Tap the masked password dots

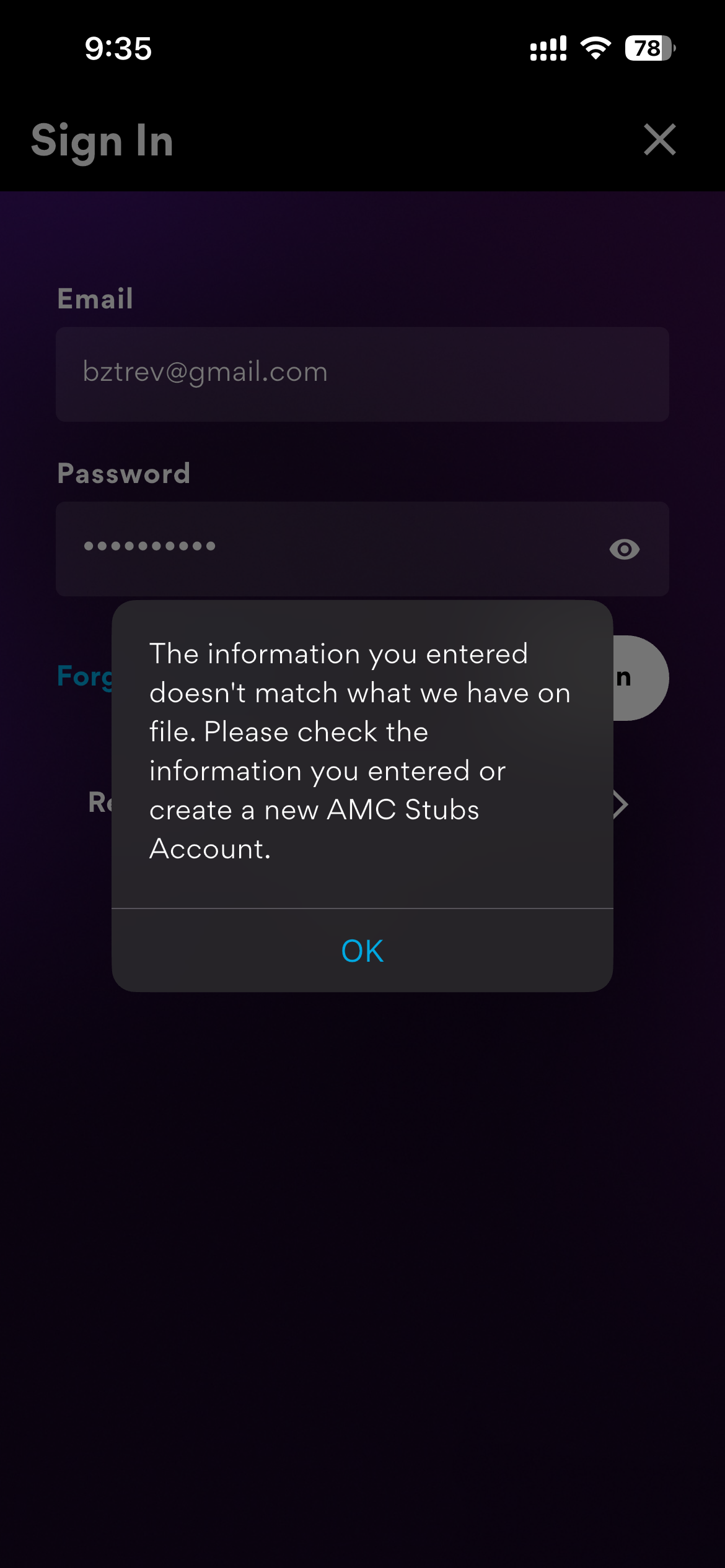tap(149, 546)
